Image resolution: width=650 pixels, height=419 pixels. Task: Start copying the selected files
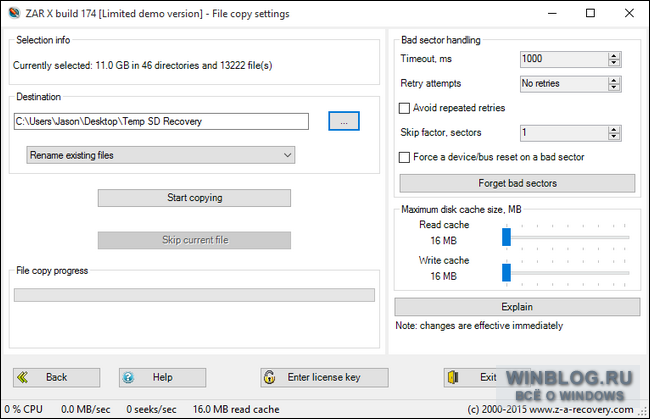[x=194, y=198]
